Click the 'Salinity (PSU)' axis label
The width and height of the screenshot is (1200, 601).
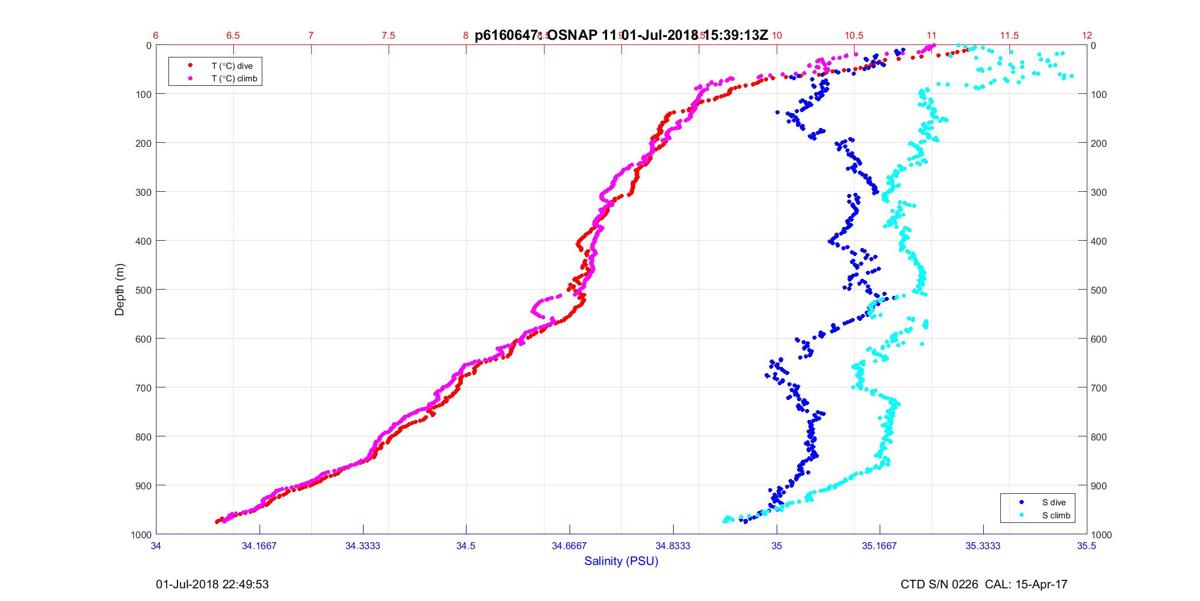coord(621,561)
